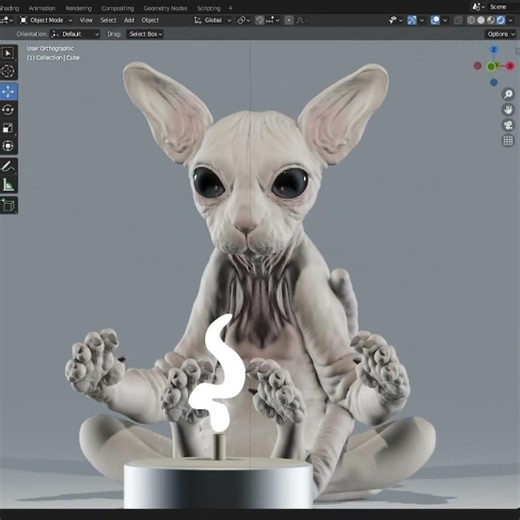Open the Object Mode dropdown
The image size is (520, 520).
point(45,20)
